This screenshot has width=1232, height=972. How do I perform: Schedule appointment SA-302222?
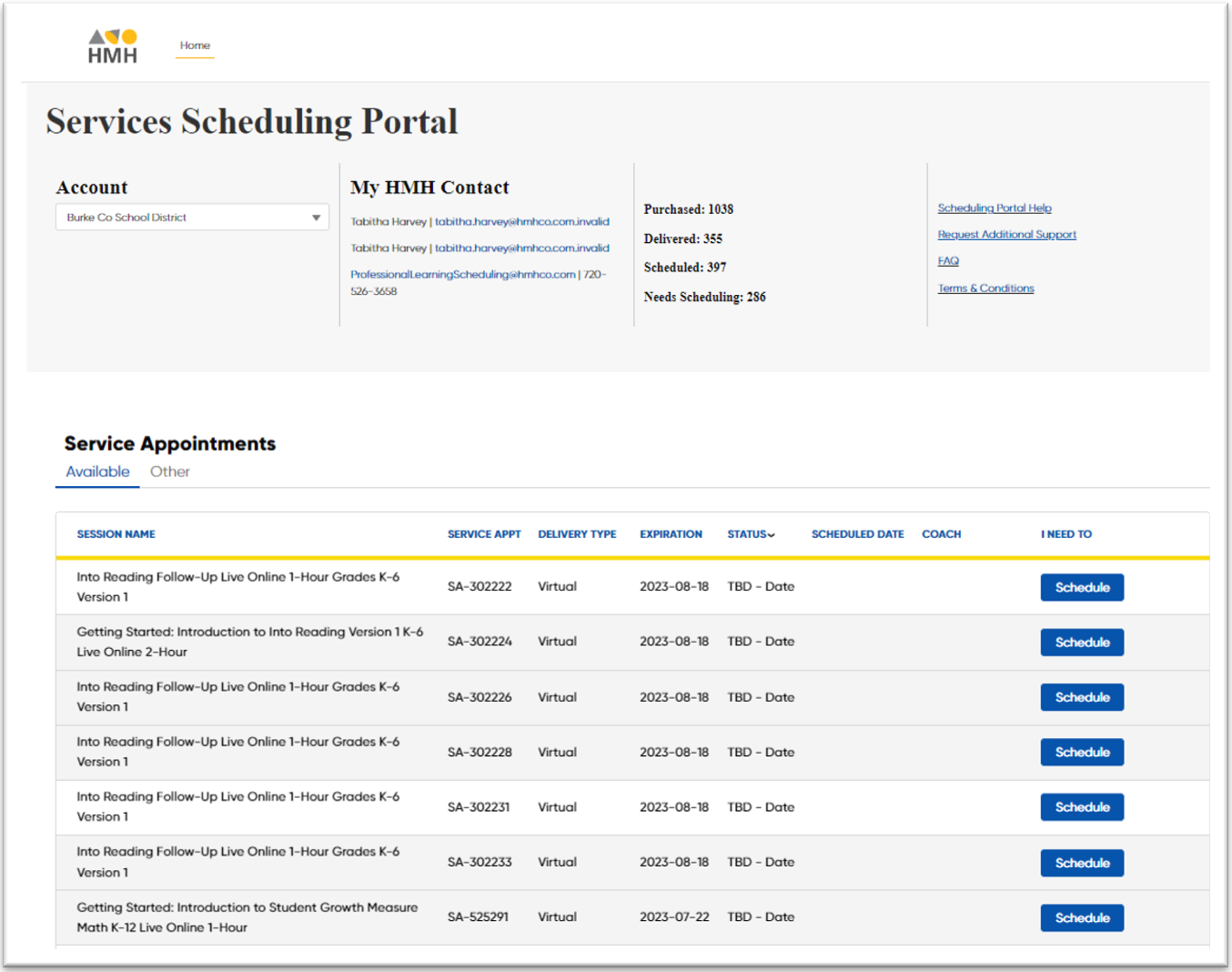(1082, 587)
